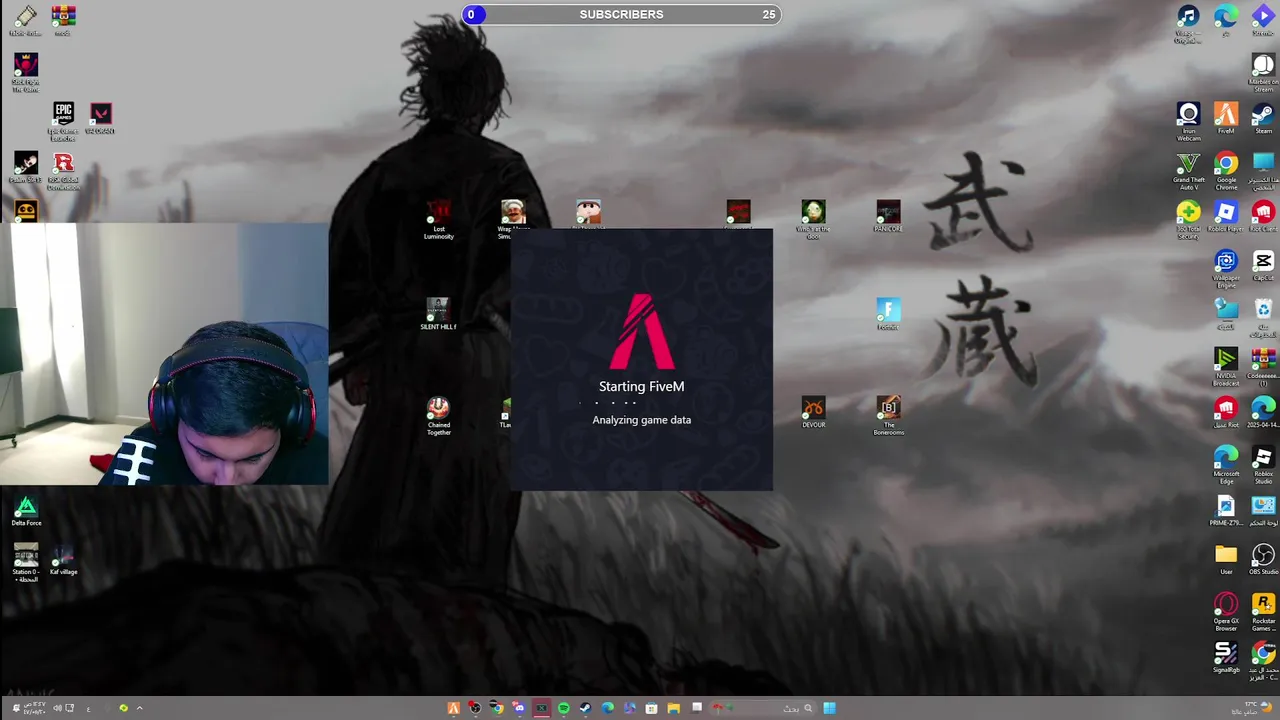Open NVIDIA Broadcast desktop shortcut
The height and width of the screenshot is (720, 1280).
[x=1226, y=367]
